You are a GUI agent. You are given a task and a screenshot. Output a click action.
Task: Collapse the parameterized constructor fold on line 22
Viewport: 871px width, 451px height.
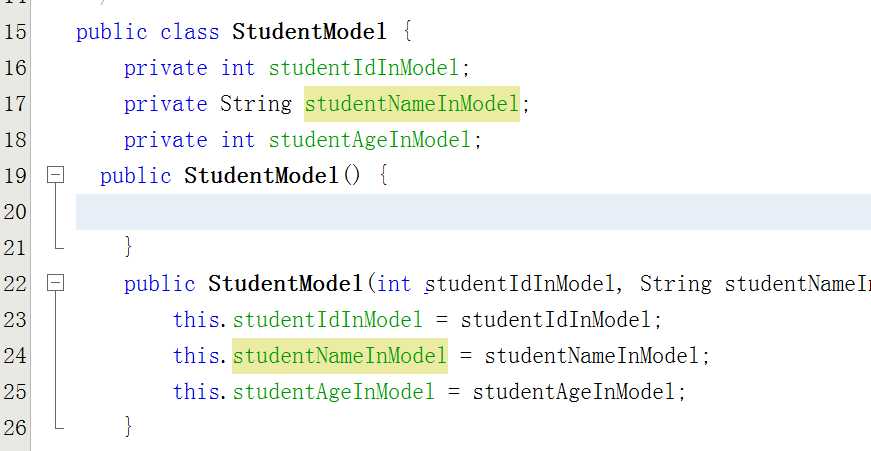point(56,283)
